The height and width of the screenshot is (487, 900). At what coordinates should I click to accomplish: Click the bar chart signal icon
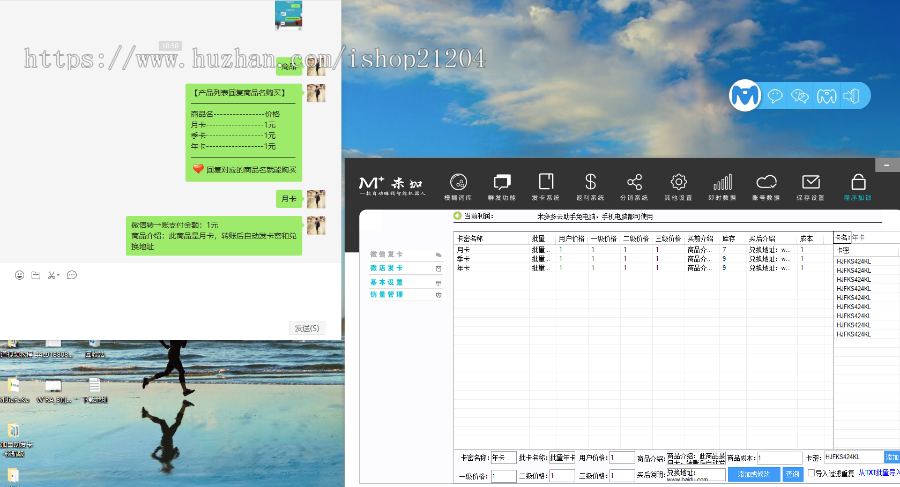(722, 182)
